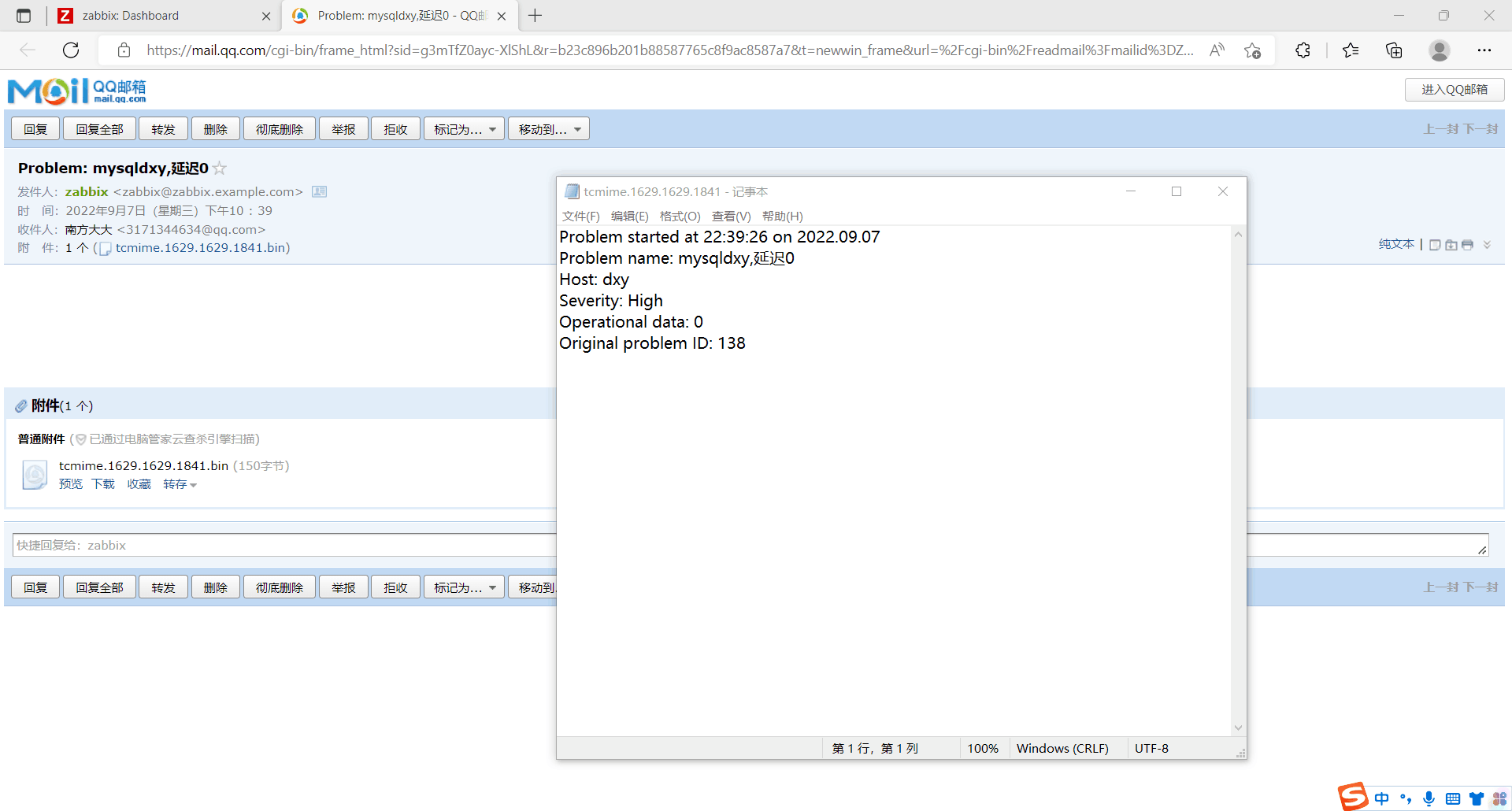Click the attachment file icon in header
This screenshot has height=811, width=1512.
[105, 249]
